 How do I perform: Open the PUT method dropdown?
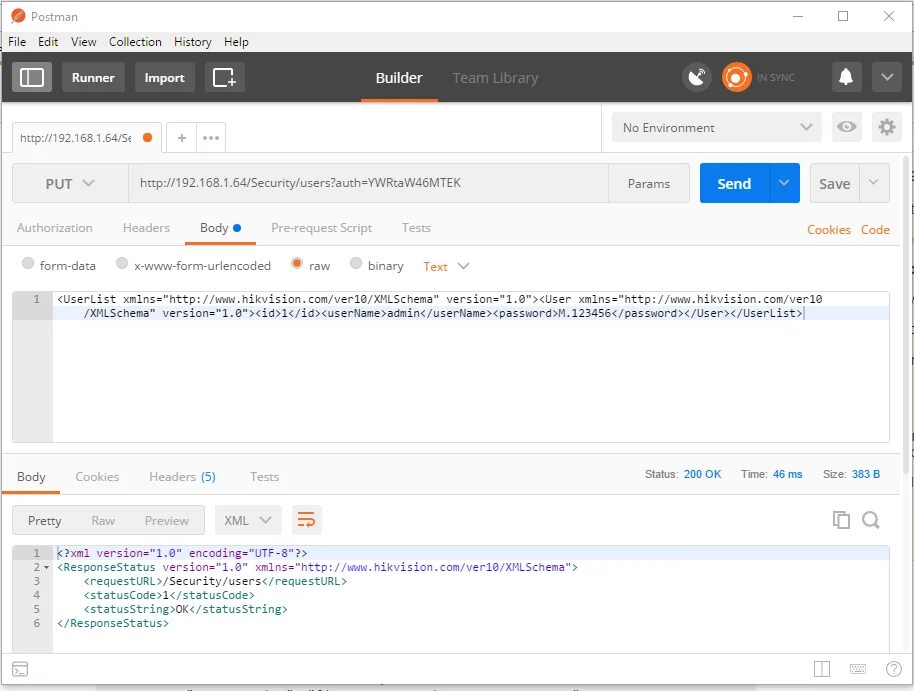[x=70, y=184]
